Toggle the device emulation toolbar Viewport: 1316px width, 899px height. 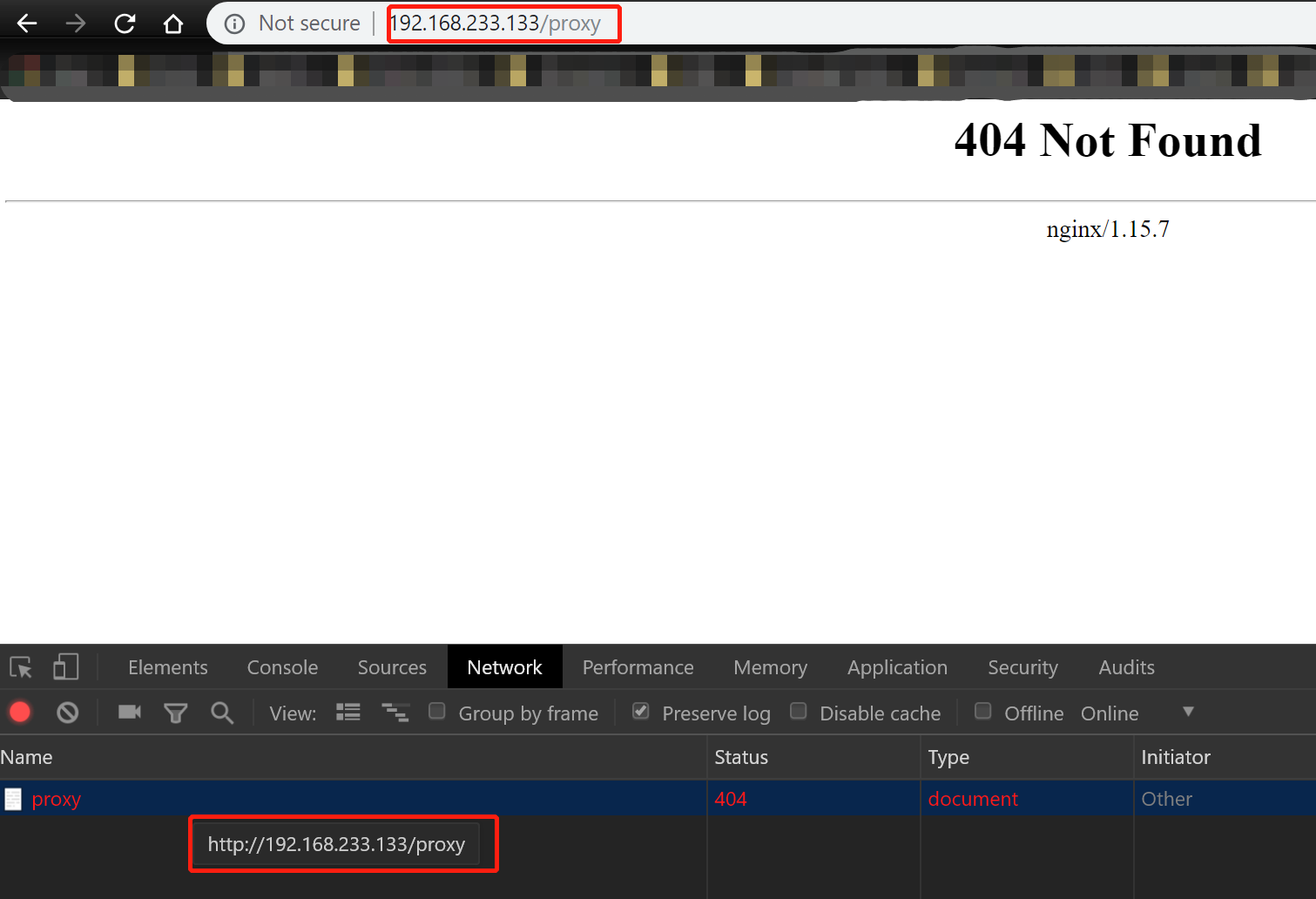coord(65,666)
